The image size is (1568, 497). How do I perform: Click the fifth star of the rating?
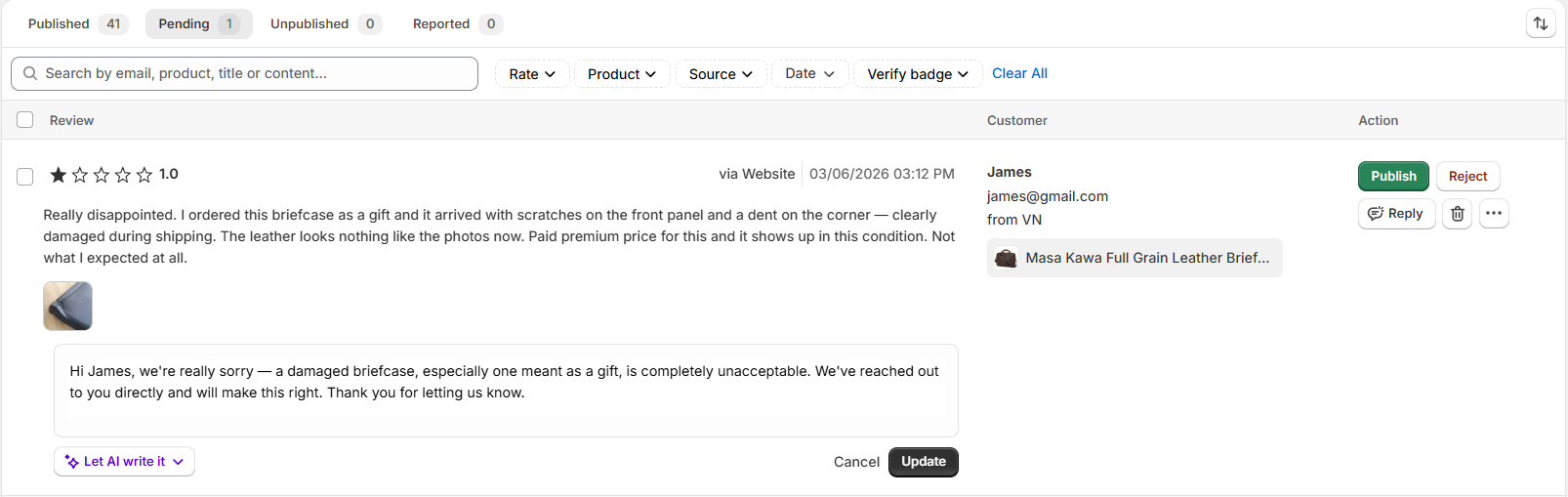(144, 175)
